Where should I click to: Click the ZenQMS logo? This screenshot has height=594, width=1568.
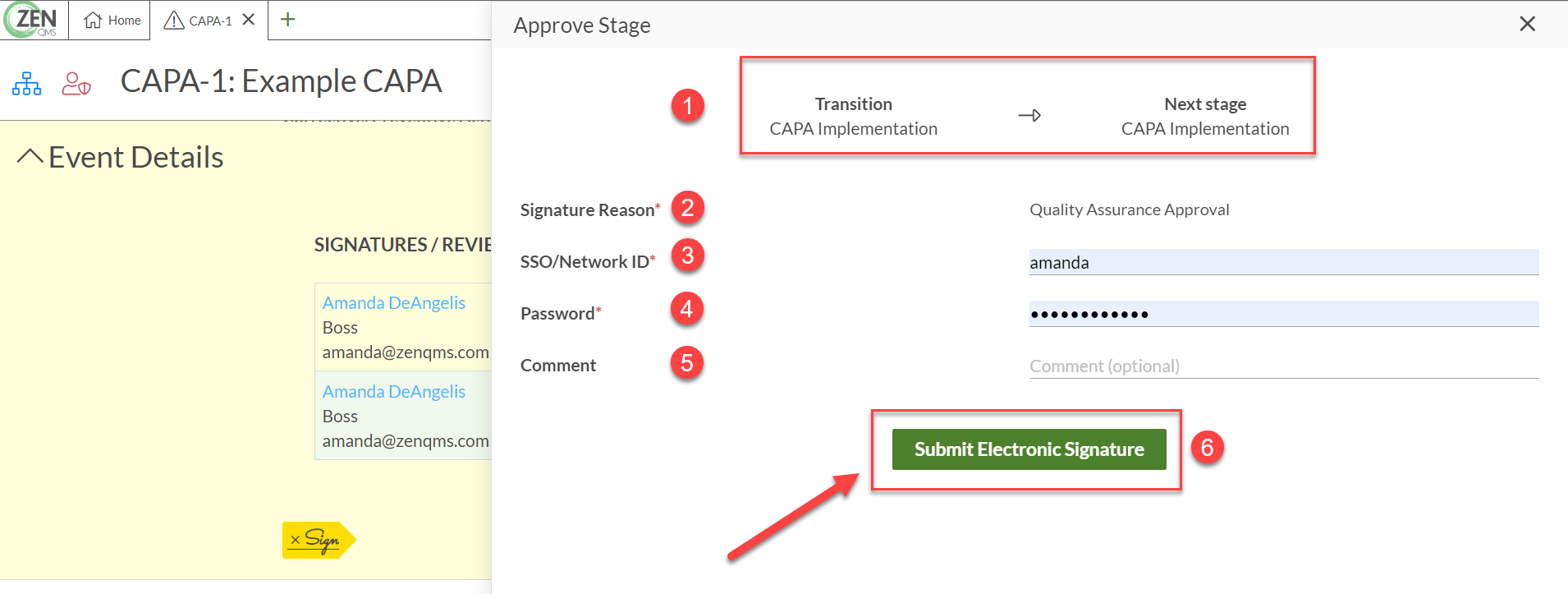point(33,20)
